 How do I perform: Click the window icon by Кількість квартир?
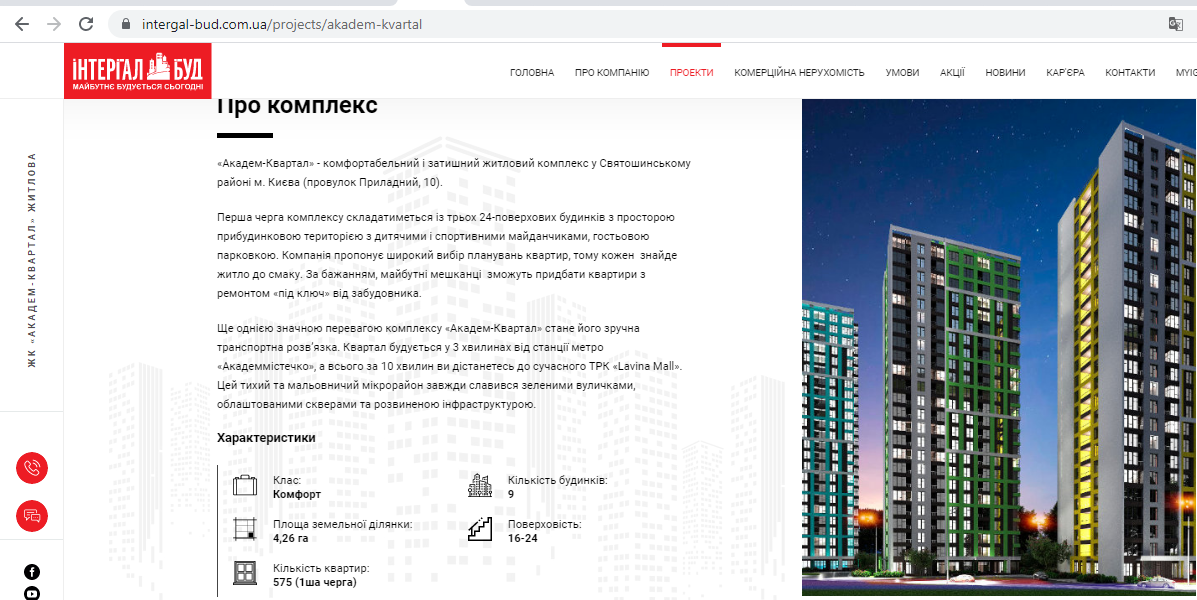pos(245,573)
